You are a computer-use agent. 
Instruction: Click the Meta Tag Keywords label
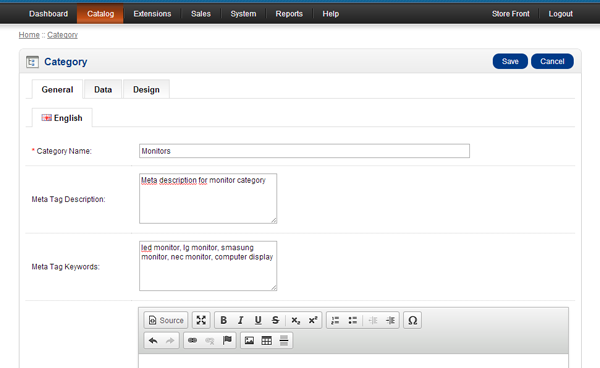click(65, 267)
